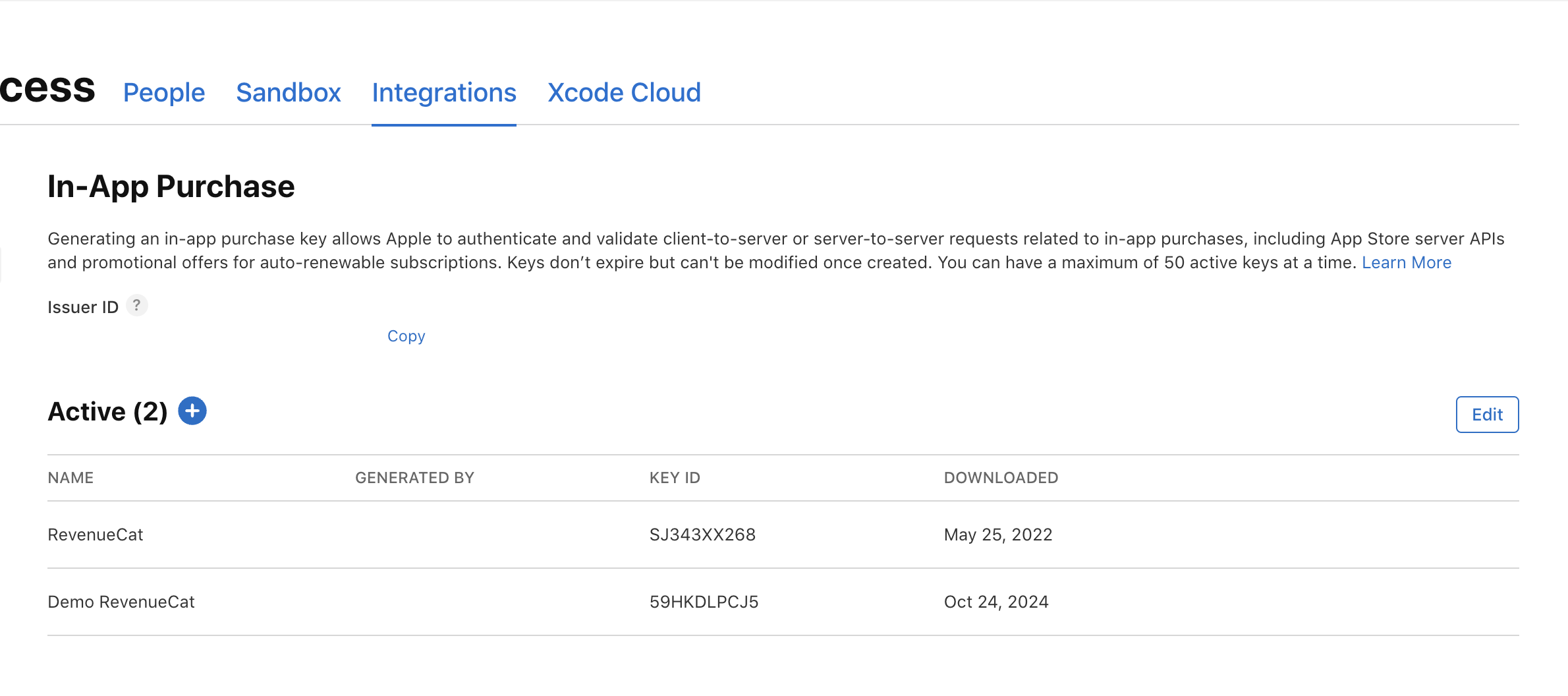Click the NAME column header
The height and width of the screenshot is (696, 1568).
(x=70, y=478)
